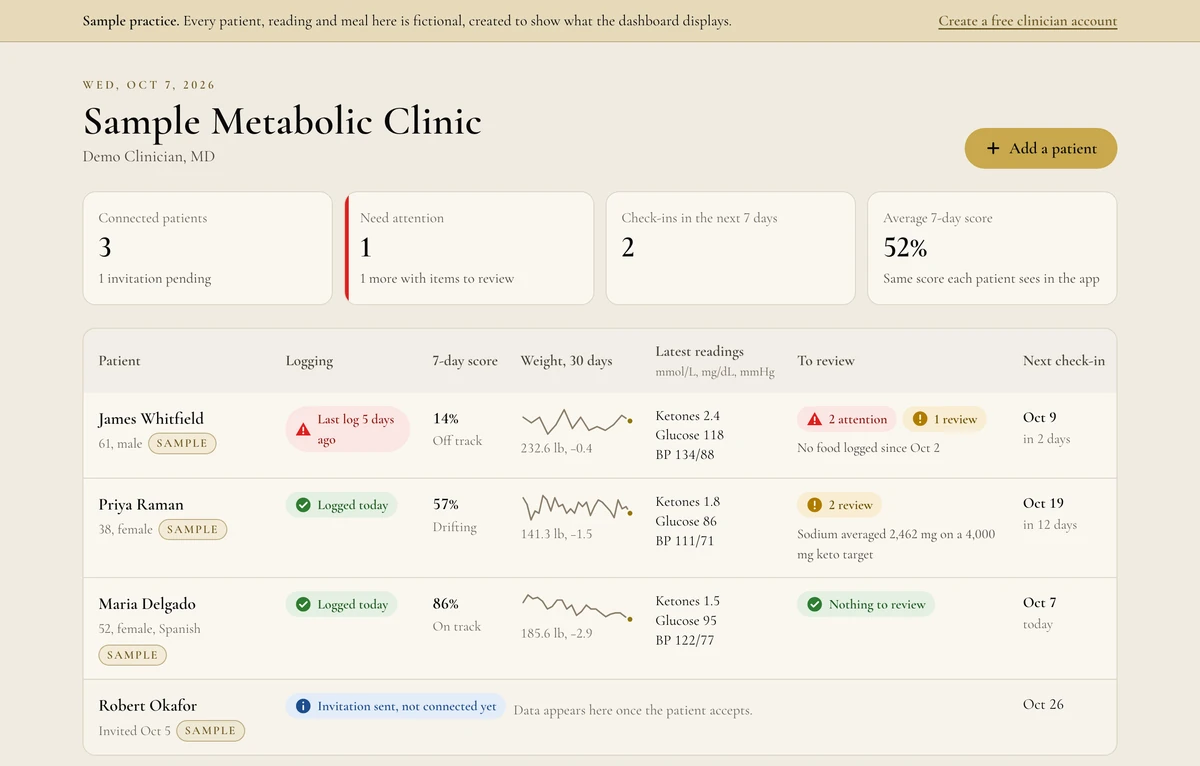Click the BP 122/77 reading
The width and height of the screenshot is (1200, 766).
click(685, 640)
